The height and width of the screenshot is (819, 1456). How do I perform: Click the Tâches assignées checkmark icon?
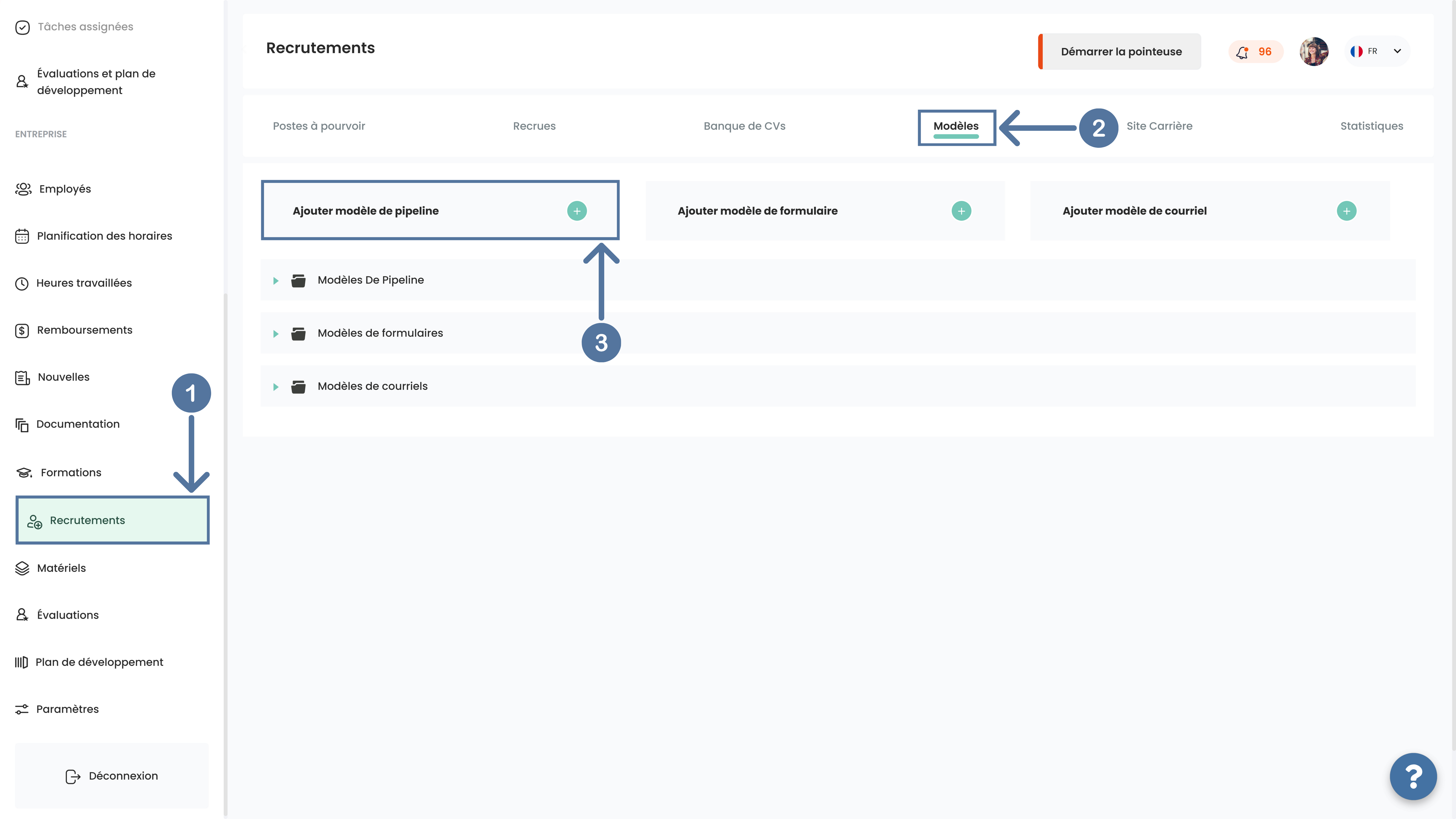tap(22, 27)
